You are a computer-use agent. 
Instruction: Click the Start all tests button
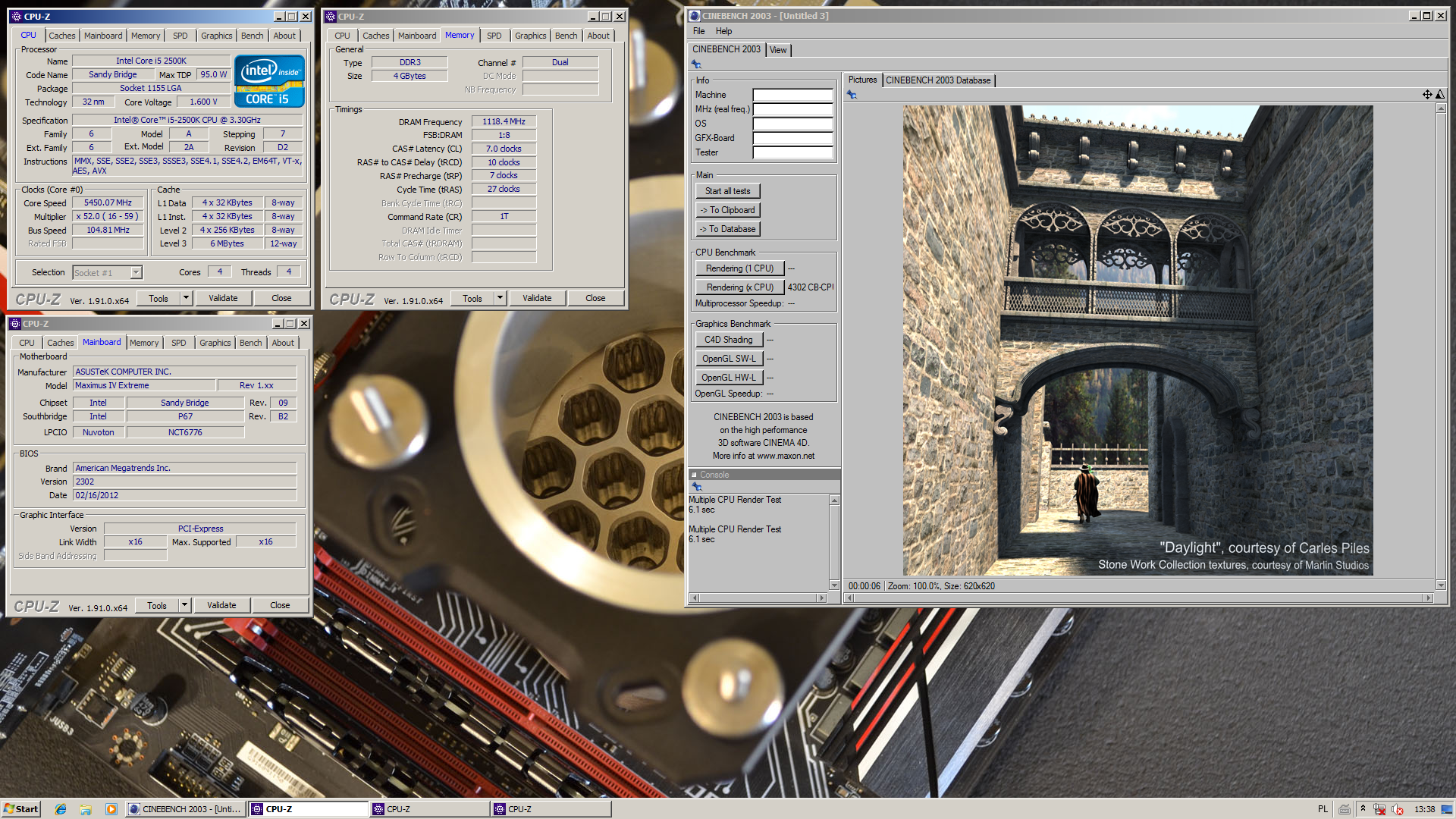click(x=728, y=191)
